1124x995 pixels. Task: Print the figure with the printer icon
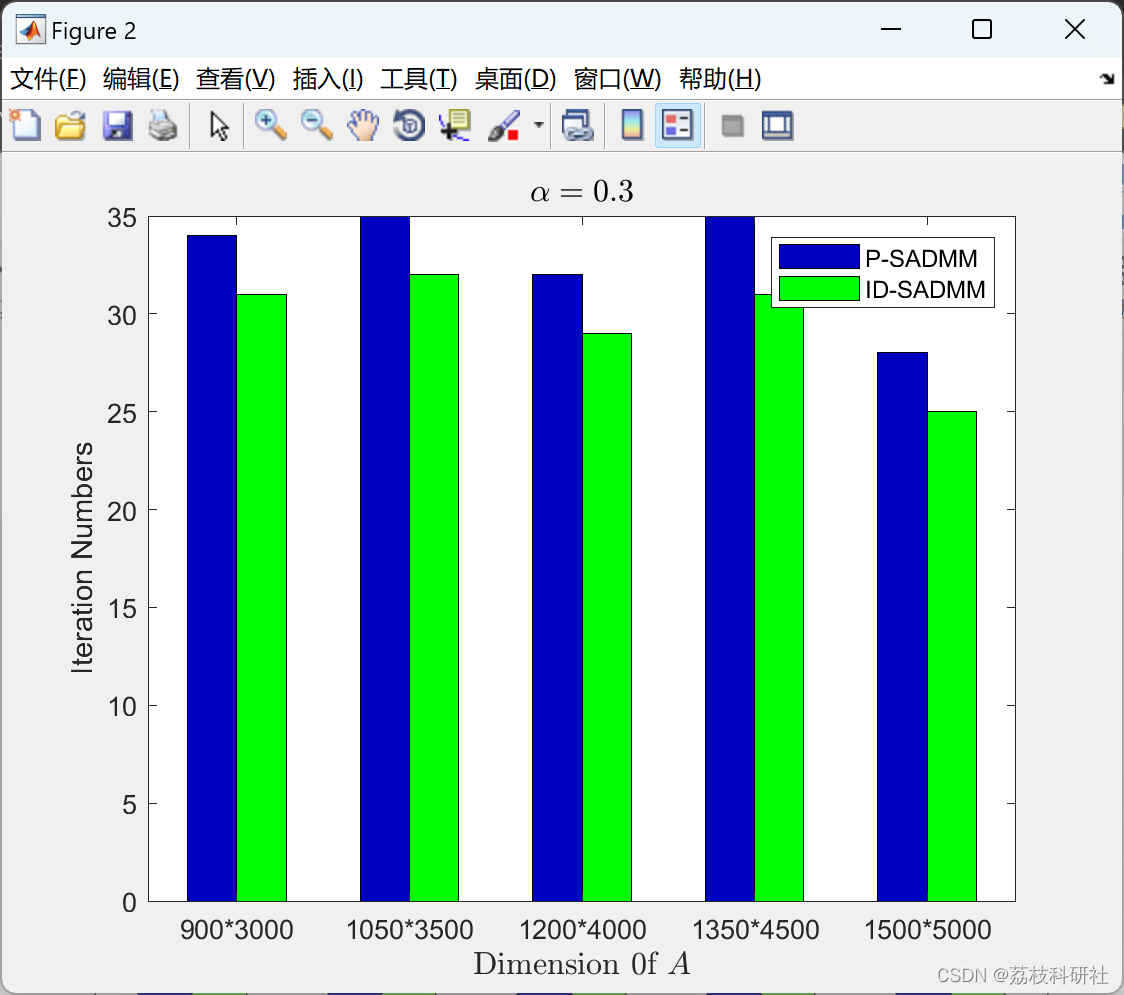(163, 125)
